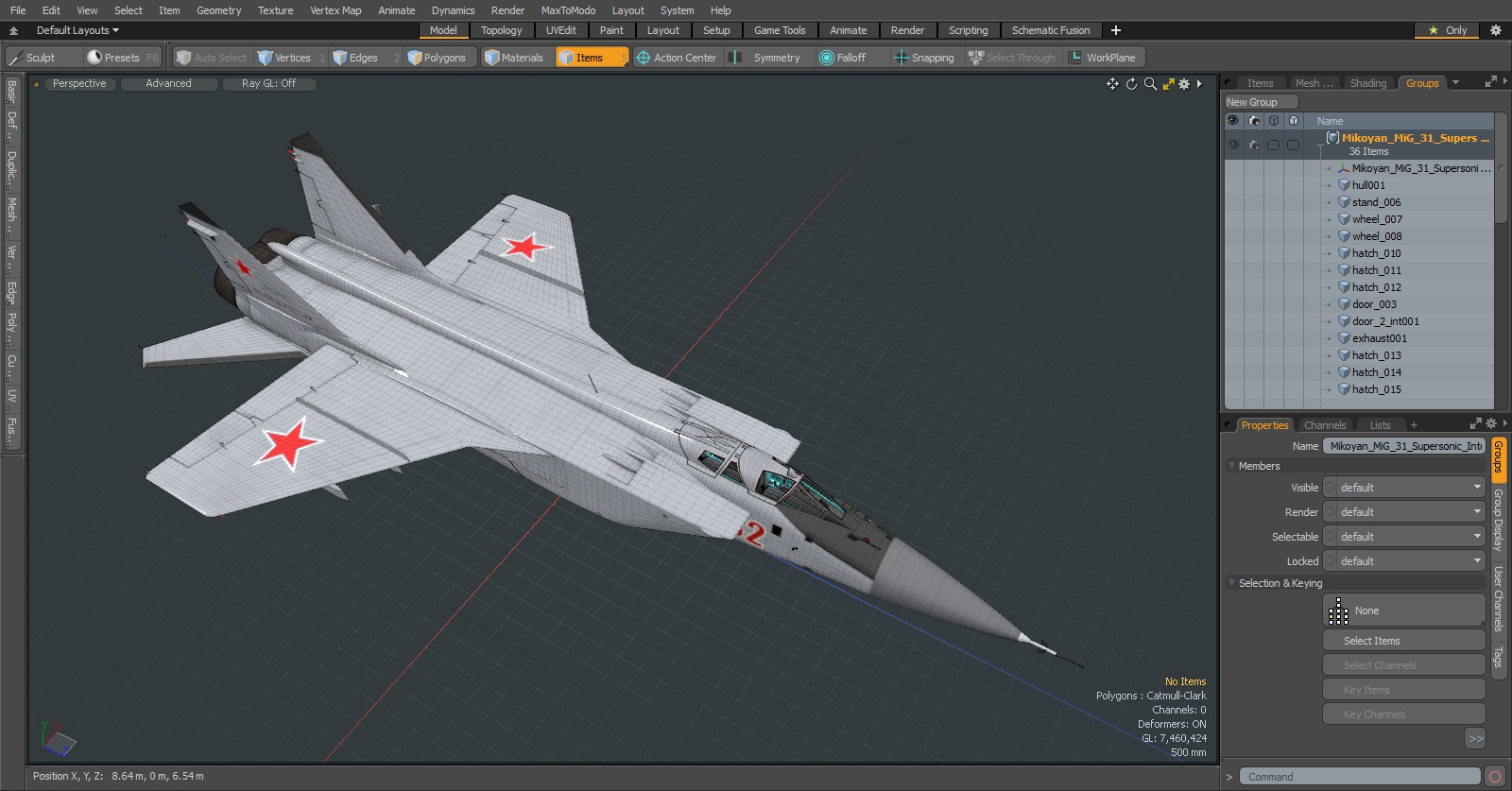Toggle Select Through
Viewport: 1512px width, 791px height.
pos(1013,58)
